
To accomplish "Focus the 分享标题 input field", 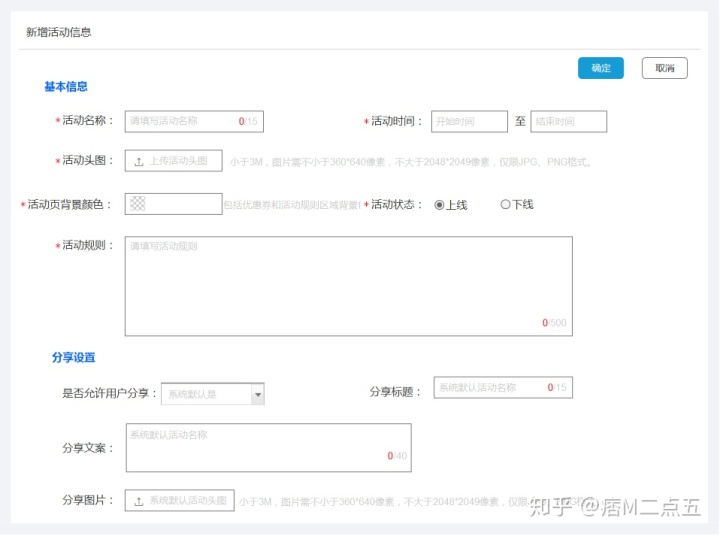I will click(503, 388).
